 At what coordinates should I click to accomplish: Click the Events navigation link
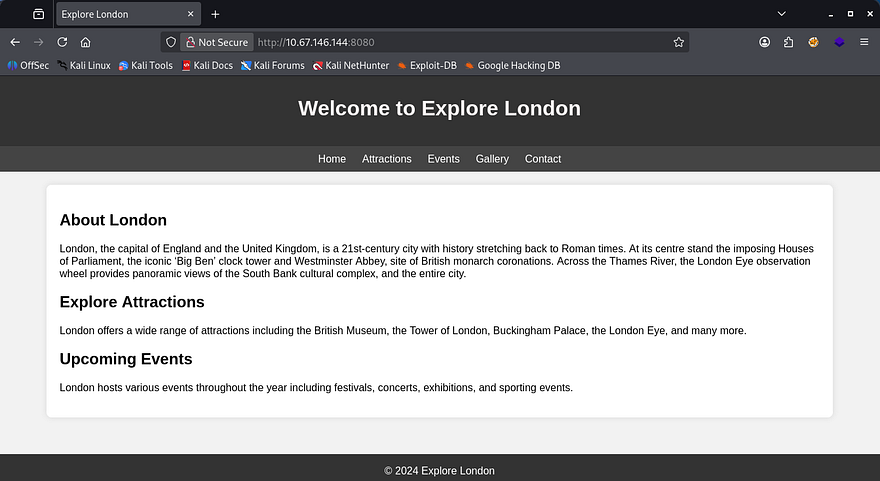(443, 159)
